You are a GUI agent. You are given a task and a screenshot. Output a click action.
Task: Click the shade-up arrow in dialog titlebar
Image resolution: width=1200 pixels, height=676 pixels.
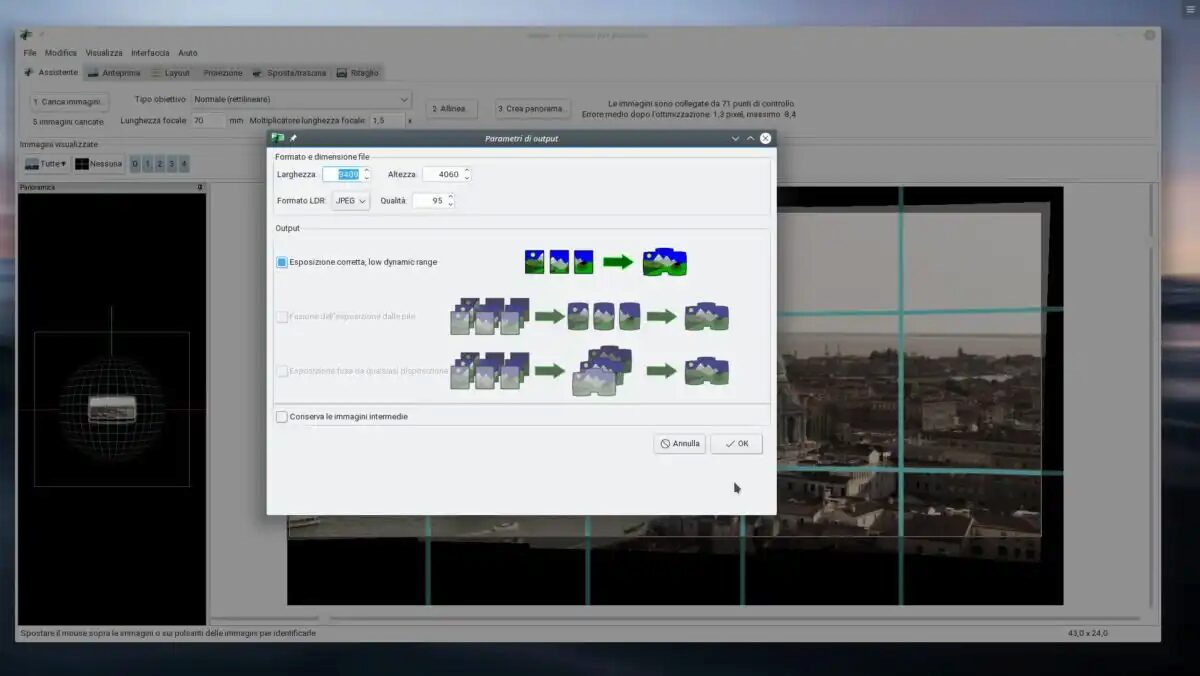click(x=750, y=138)
